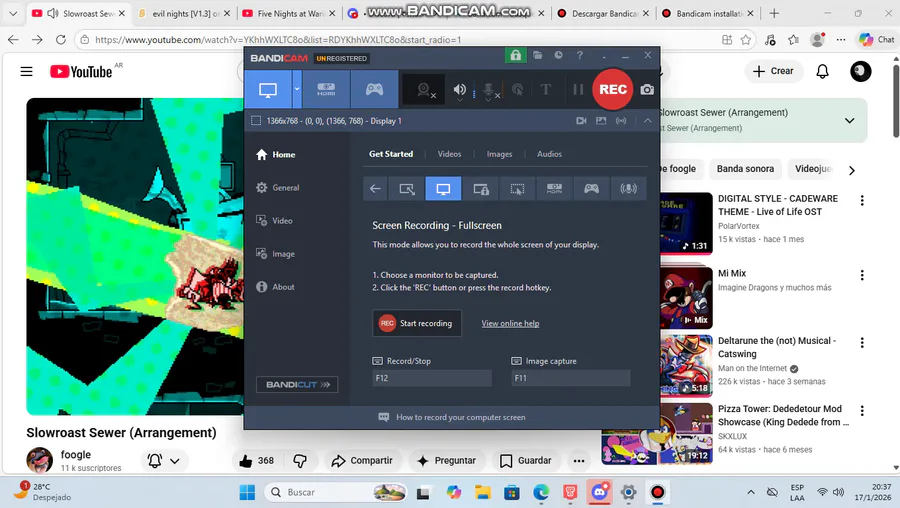Select HDMI device mode in selector row
Viewport: 900px width, 508px height.
554,189
